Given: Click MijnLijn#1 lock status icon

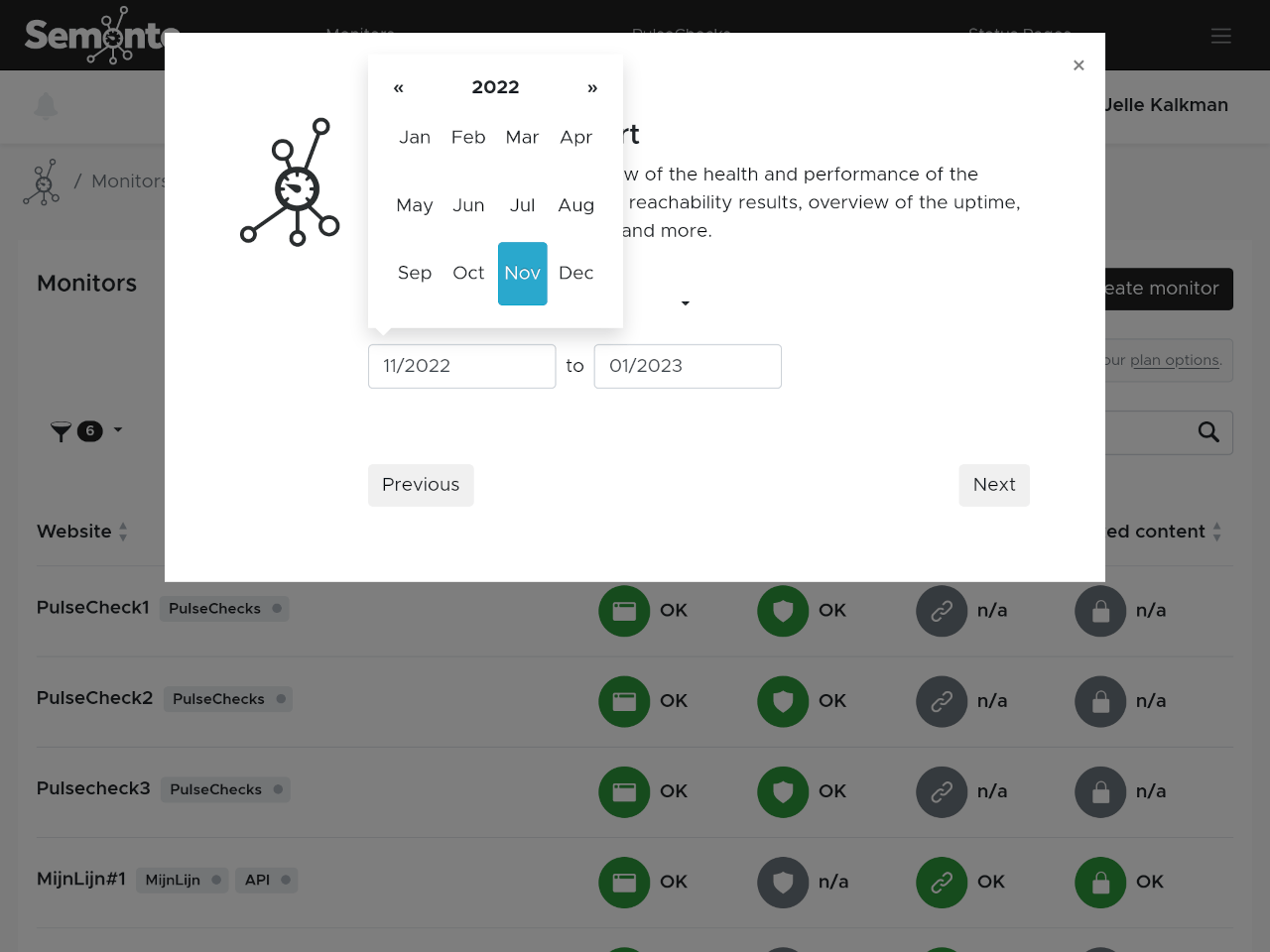Looking at the screenshot, I should click(x=1100, y=882).
